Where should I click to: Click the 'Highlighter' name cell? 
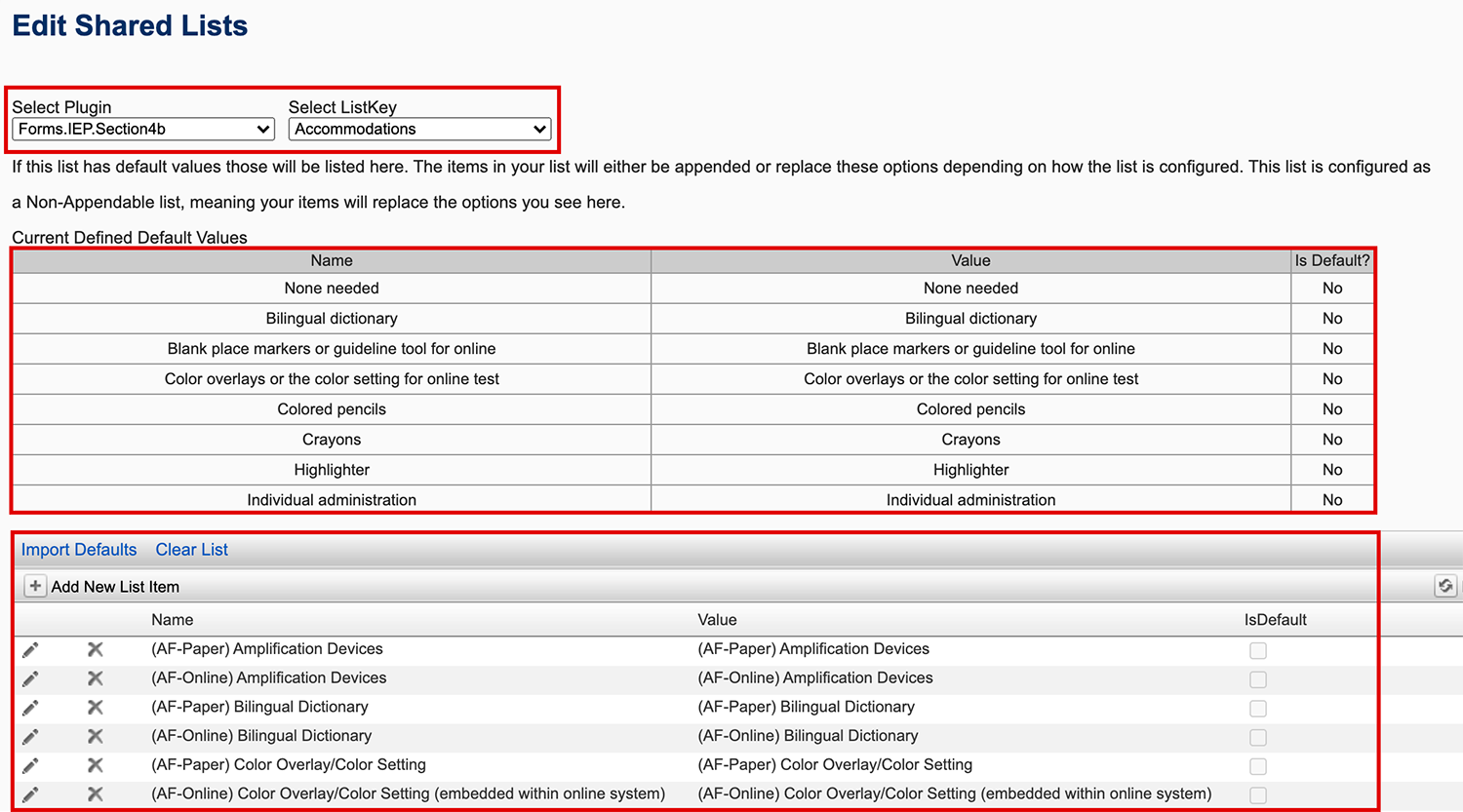(x=332, y=470)
